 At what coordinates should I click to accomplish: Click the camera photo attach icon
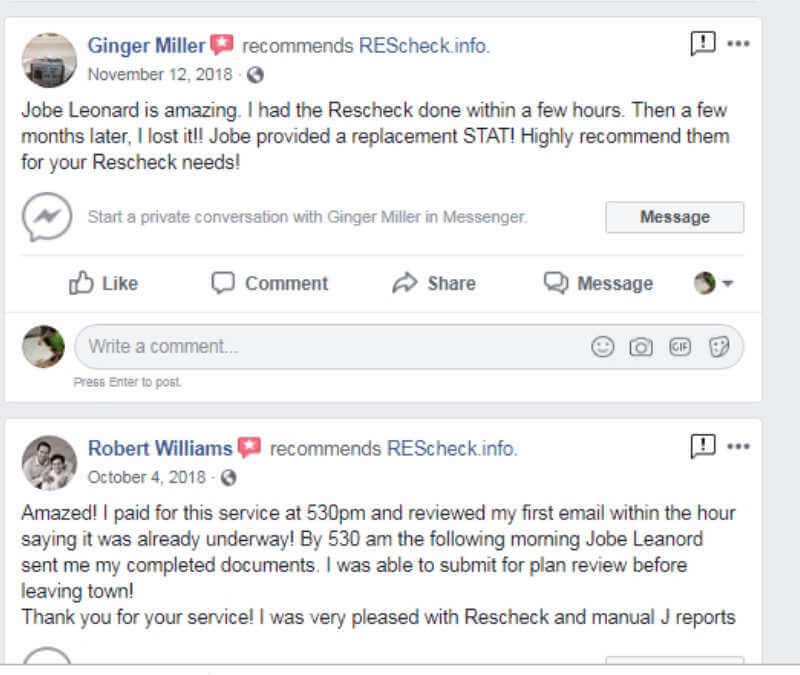(x=640, y=347)
